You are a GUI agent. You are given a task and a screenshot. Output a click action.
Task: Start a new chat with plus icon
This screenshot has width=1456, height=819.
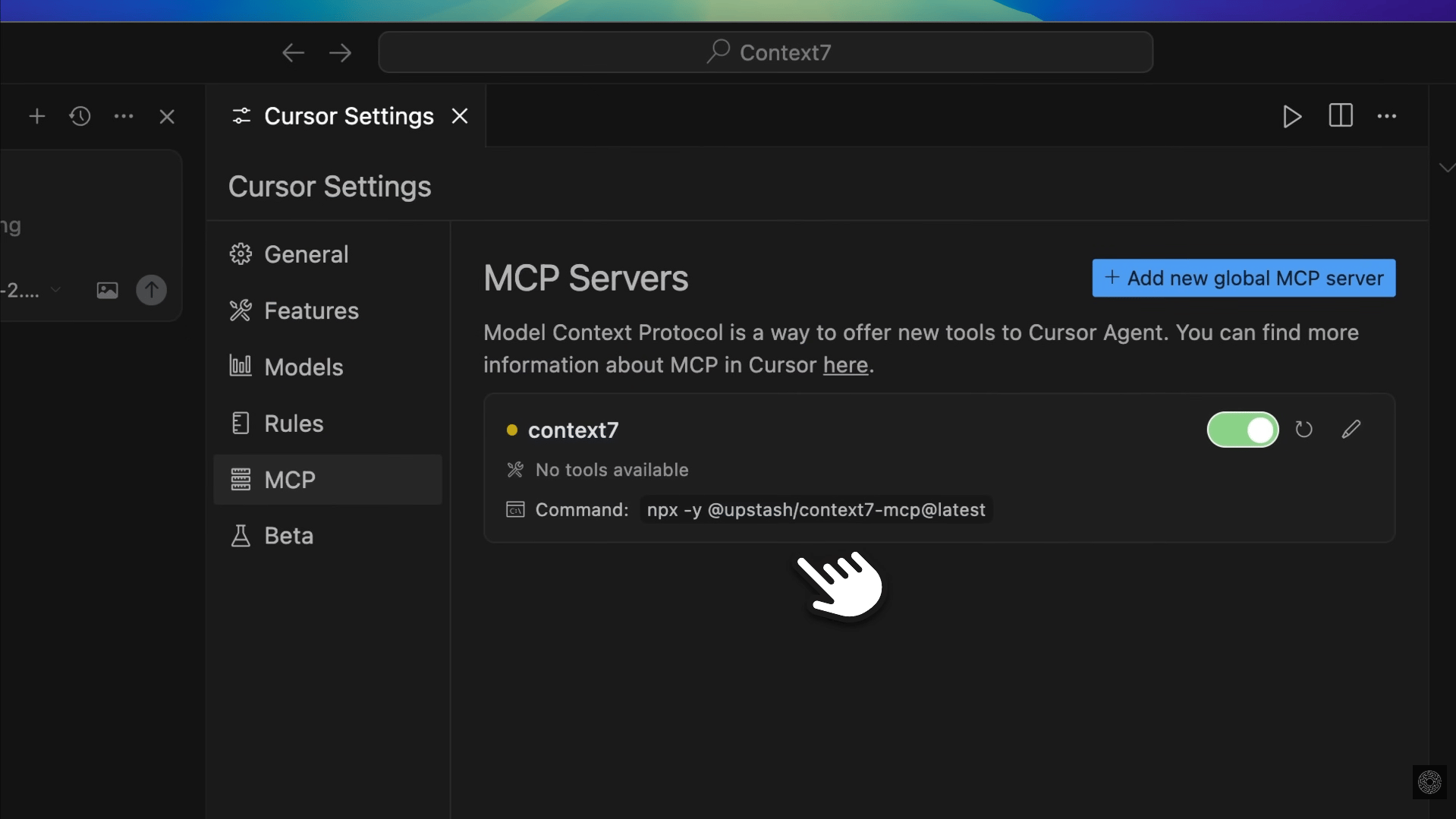pyautogui.click(x=36, y=116)
